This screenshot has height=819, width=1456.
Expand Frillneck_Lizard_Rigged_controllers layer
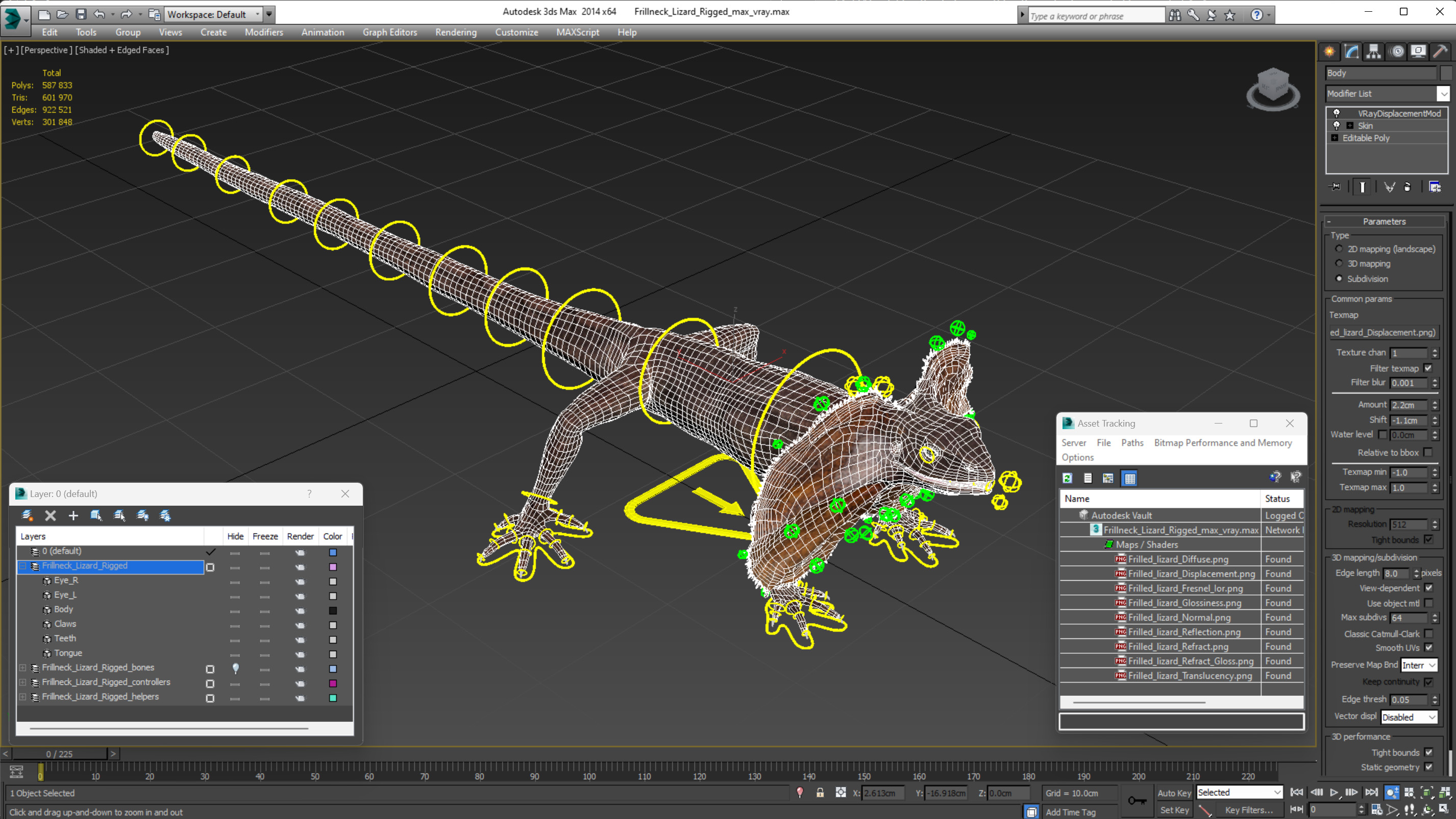[x=22, y=682]
